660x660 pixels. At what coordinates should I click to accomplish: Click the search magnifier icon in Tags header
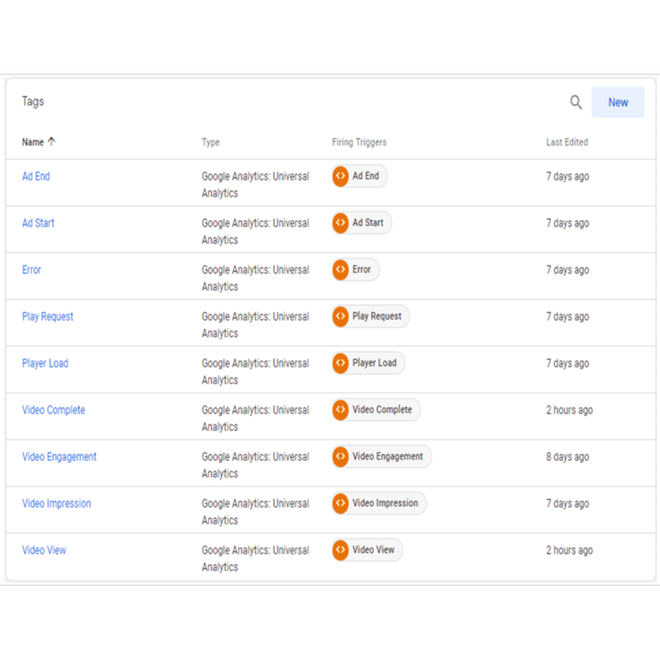[576, 102]
